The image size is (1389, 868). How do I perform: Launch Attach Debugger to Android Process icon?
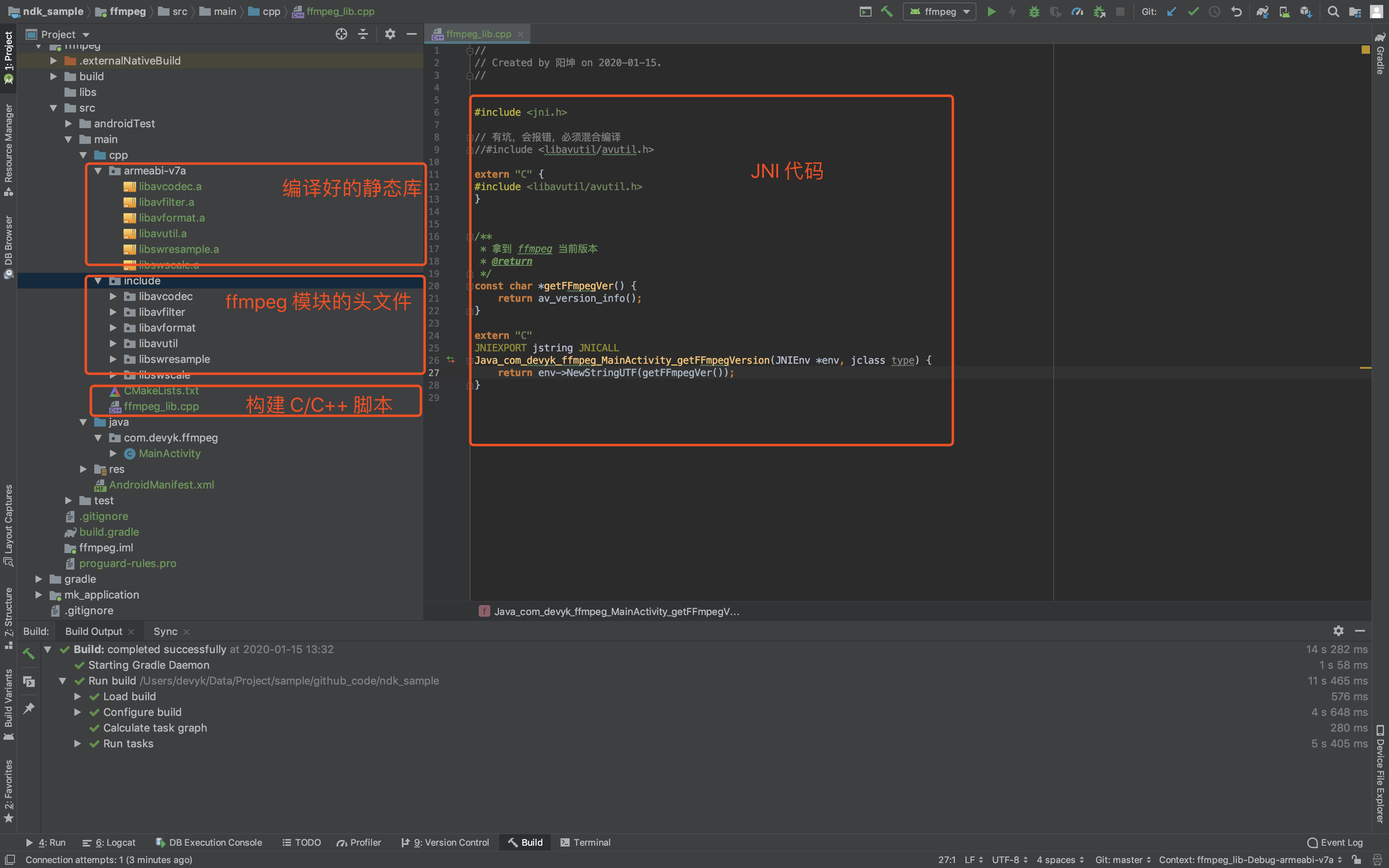[x=1099, y=12]
